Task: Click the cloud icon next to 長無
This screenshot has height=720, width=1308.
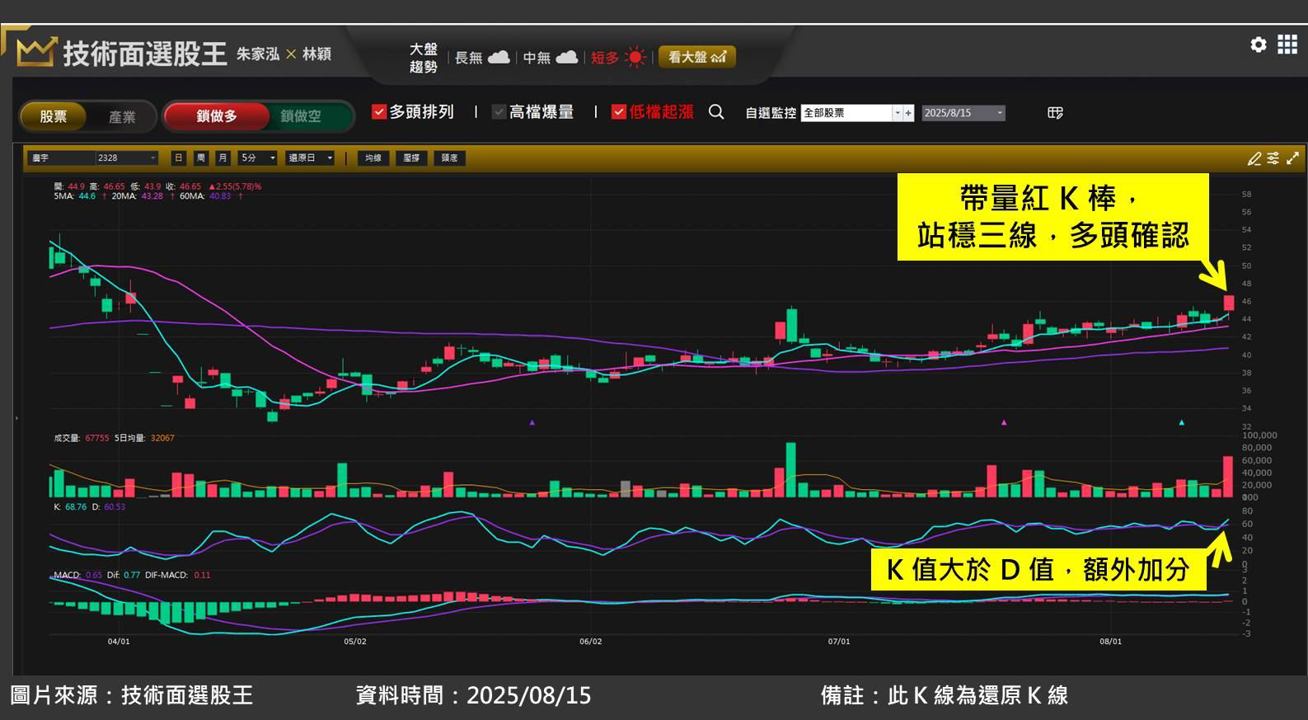Action: pos(498,58)
